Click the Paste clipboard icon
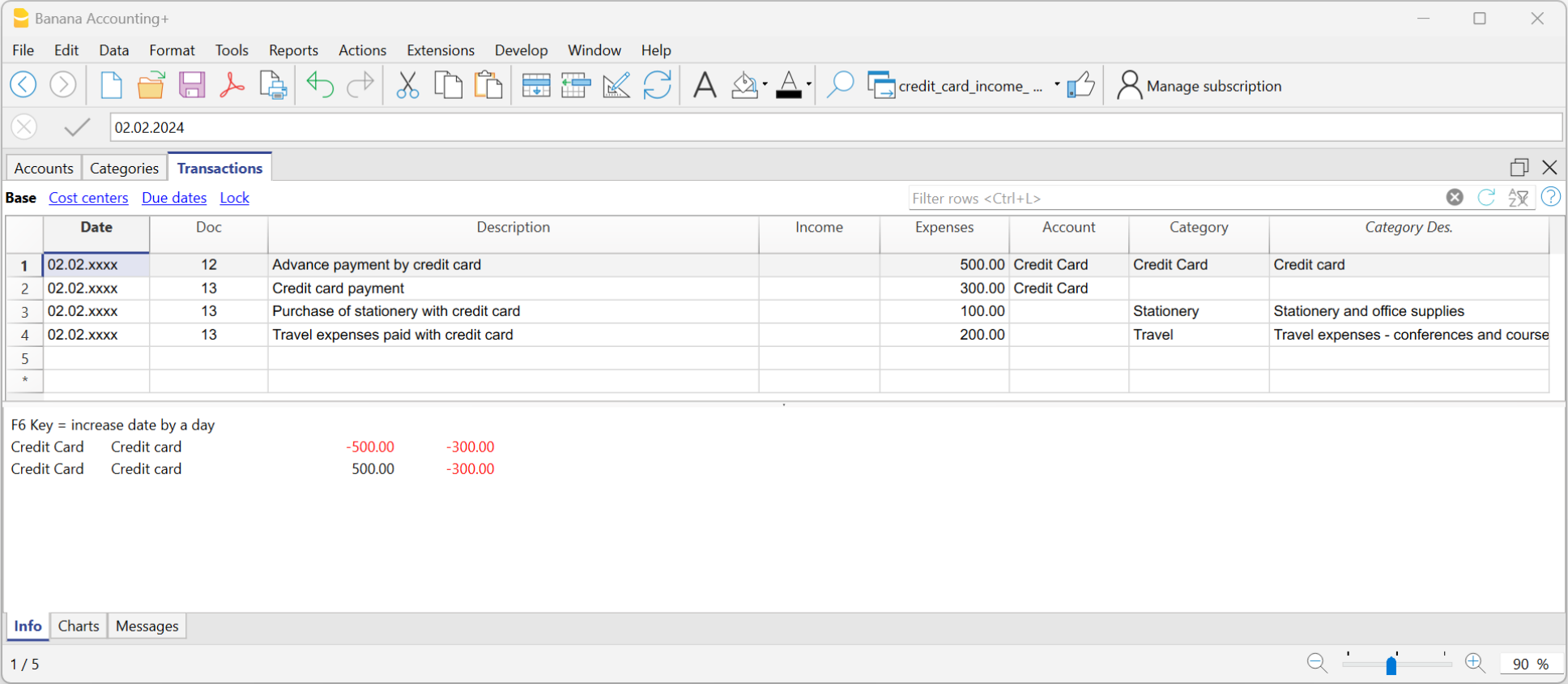 488,85
